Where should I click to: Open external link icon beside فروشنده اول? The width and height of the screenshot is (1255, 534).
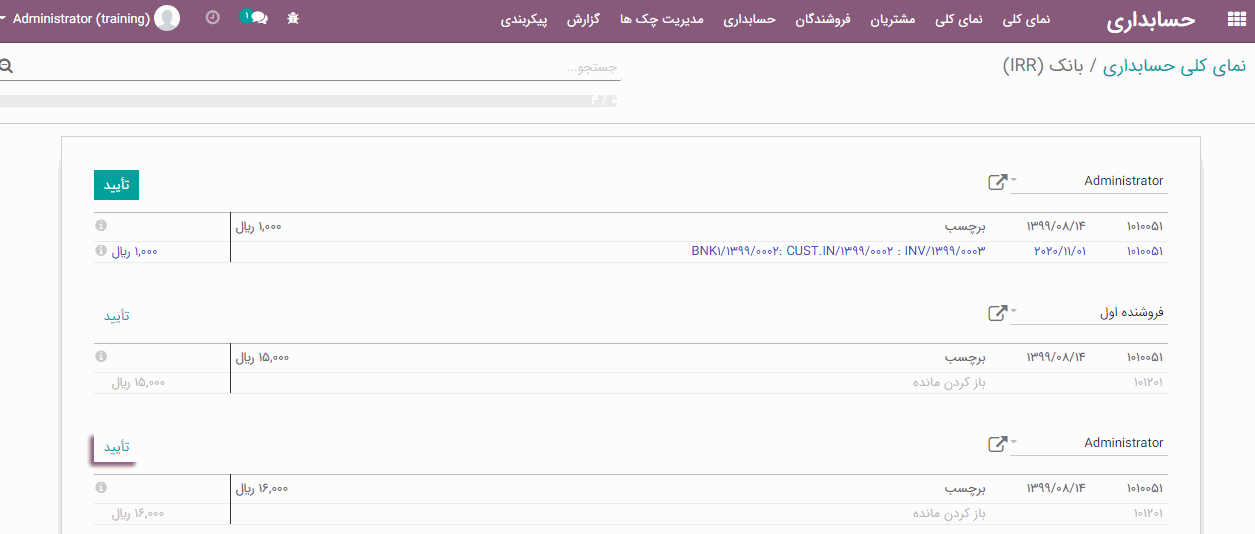tap(997, 313)
